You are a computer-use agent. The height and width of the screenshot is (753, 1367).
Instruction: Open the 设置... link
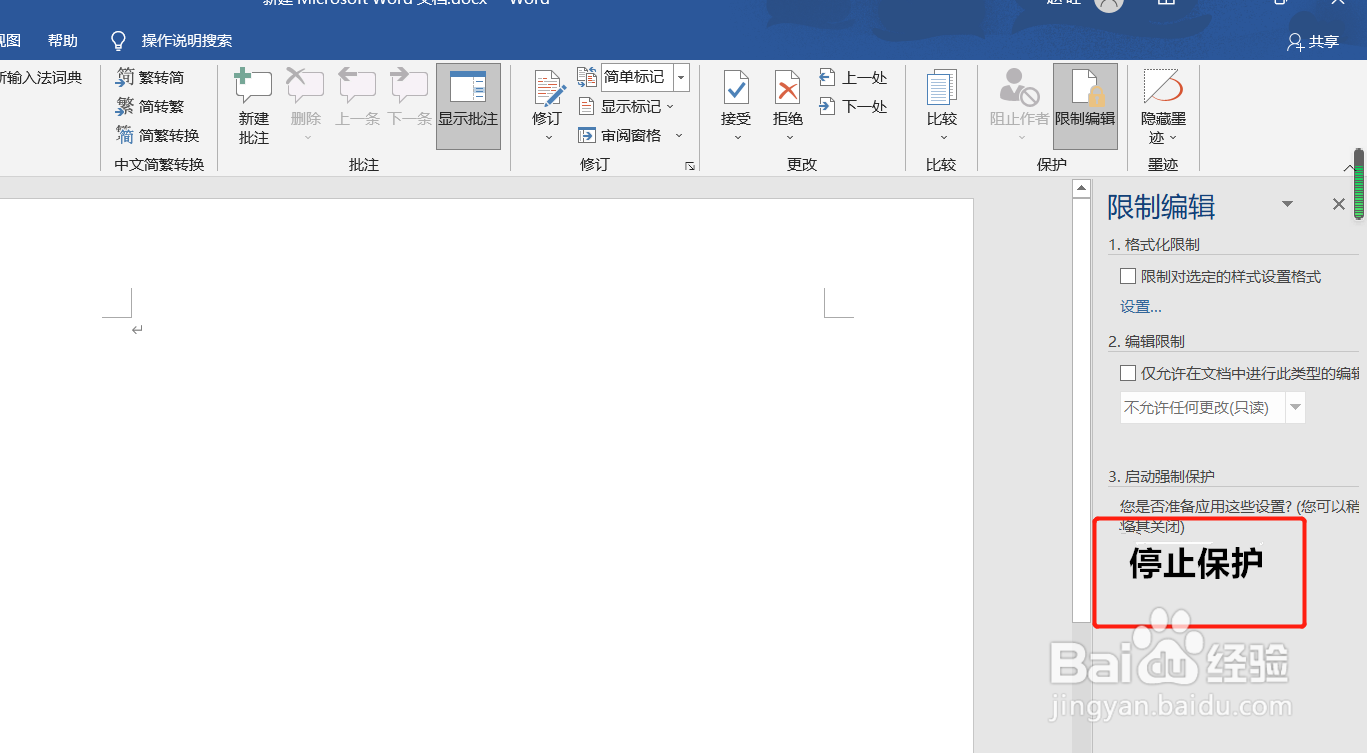[x=1141, y=307]
